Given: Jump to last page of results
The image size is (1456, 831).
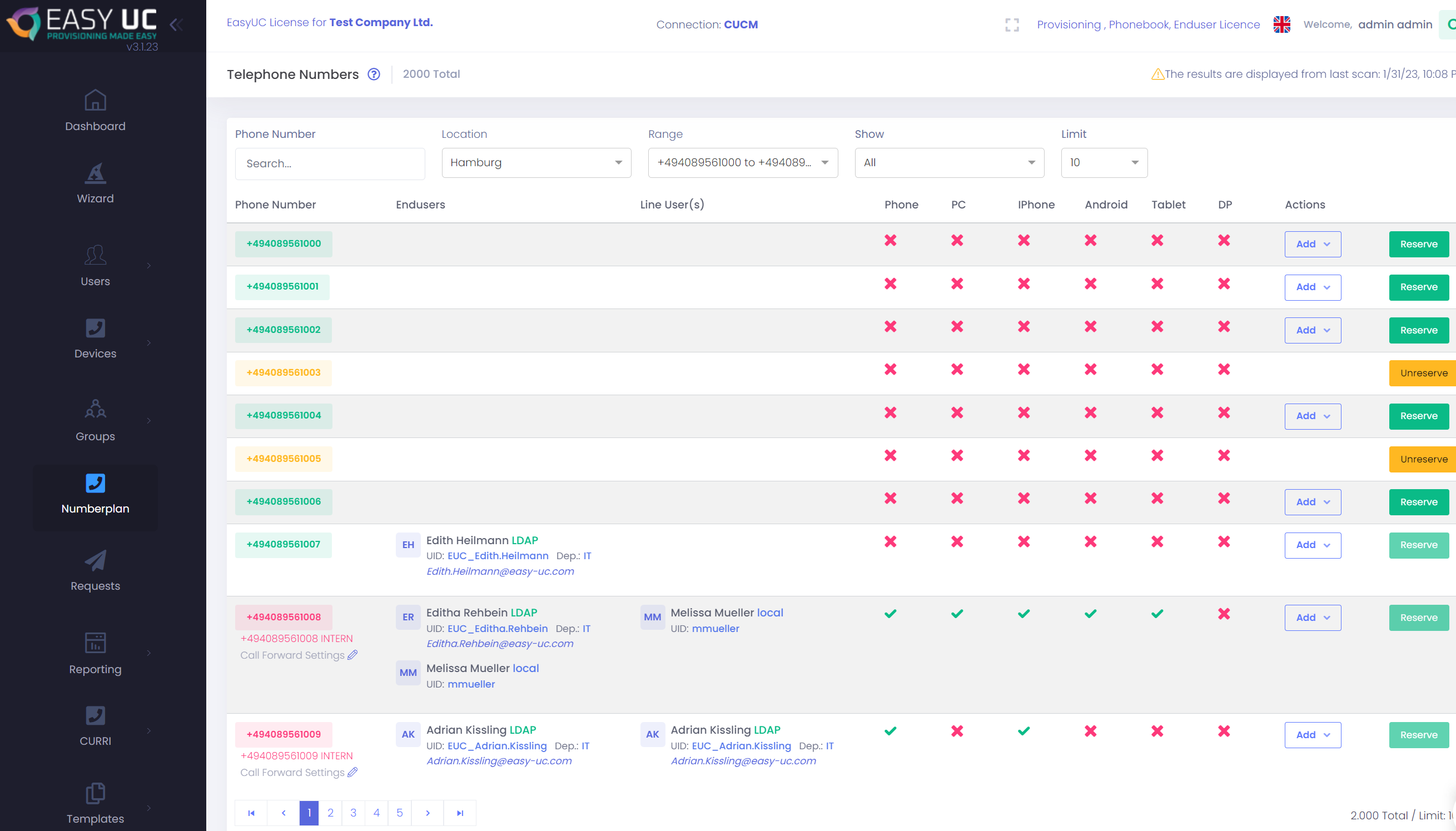Looking at the screenshot, I should (460, 813).
